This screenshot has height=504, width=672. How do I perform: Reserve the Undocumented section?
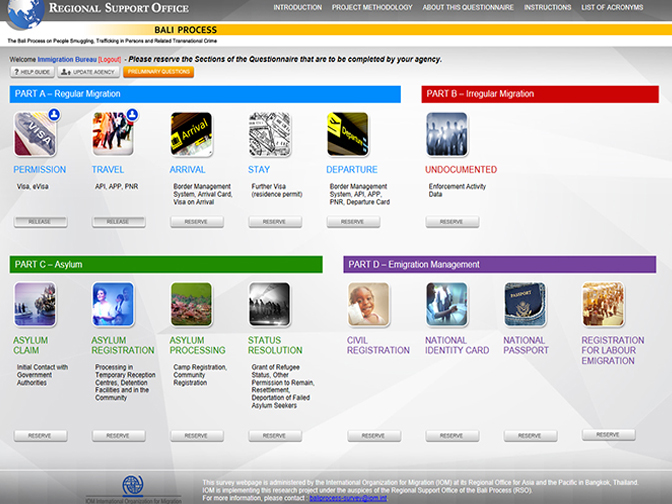click(452, 222)
